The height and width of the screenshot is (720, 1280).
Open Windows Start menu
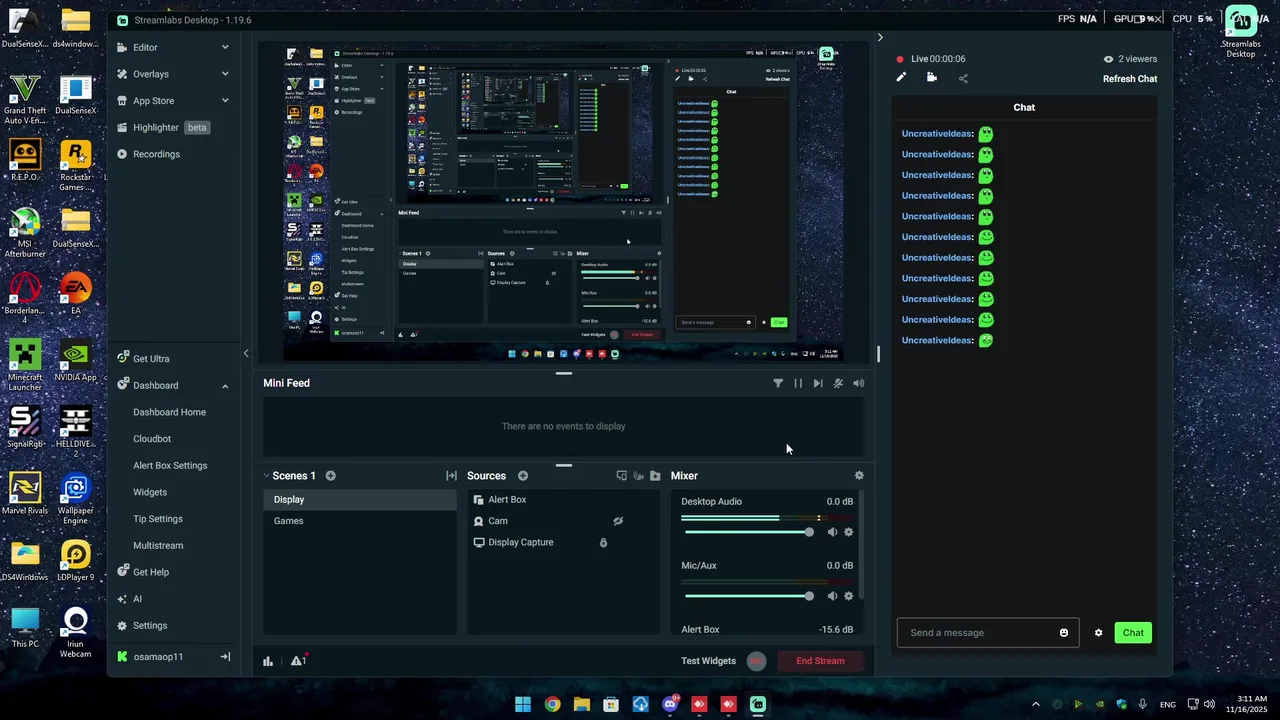[523, 705]
